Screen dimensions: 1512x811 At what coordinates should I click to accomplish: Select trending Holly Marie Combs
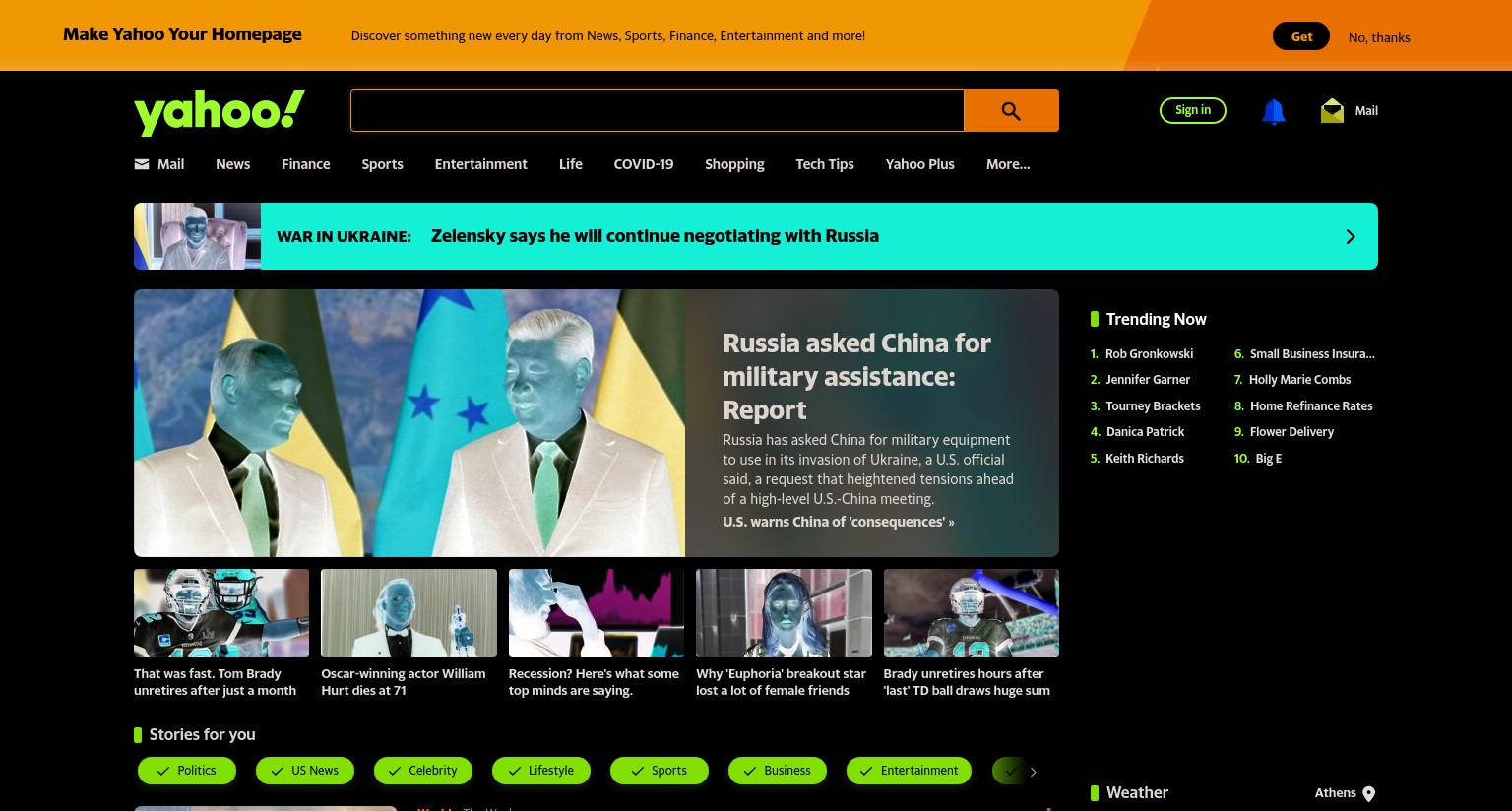(1299, 380)
